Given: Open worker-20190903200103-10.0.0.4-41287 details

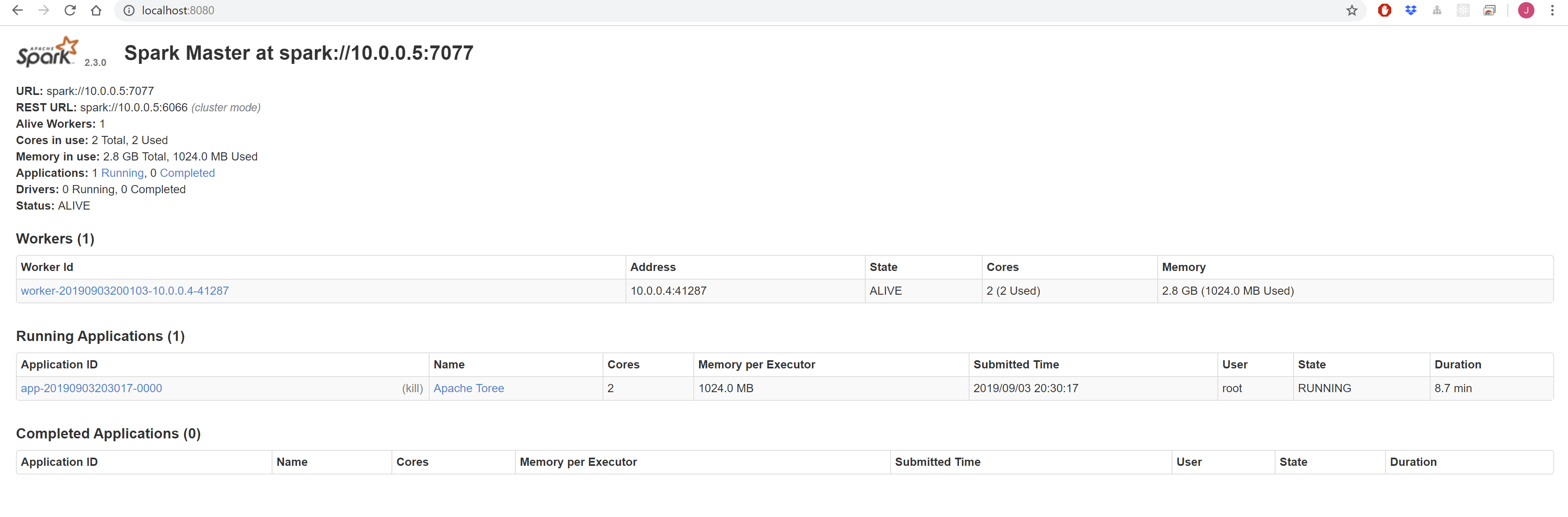Looking at the screenshot, I should pyautogui.click(x=124, y=291).
